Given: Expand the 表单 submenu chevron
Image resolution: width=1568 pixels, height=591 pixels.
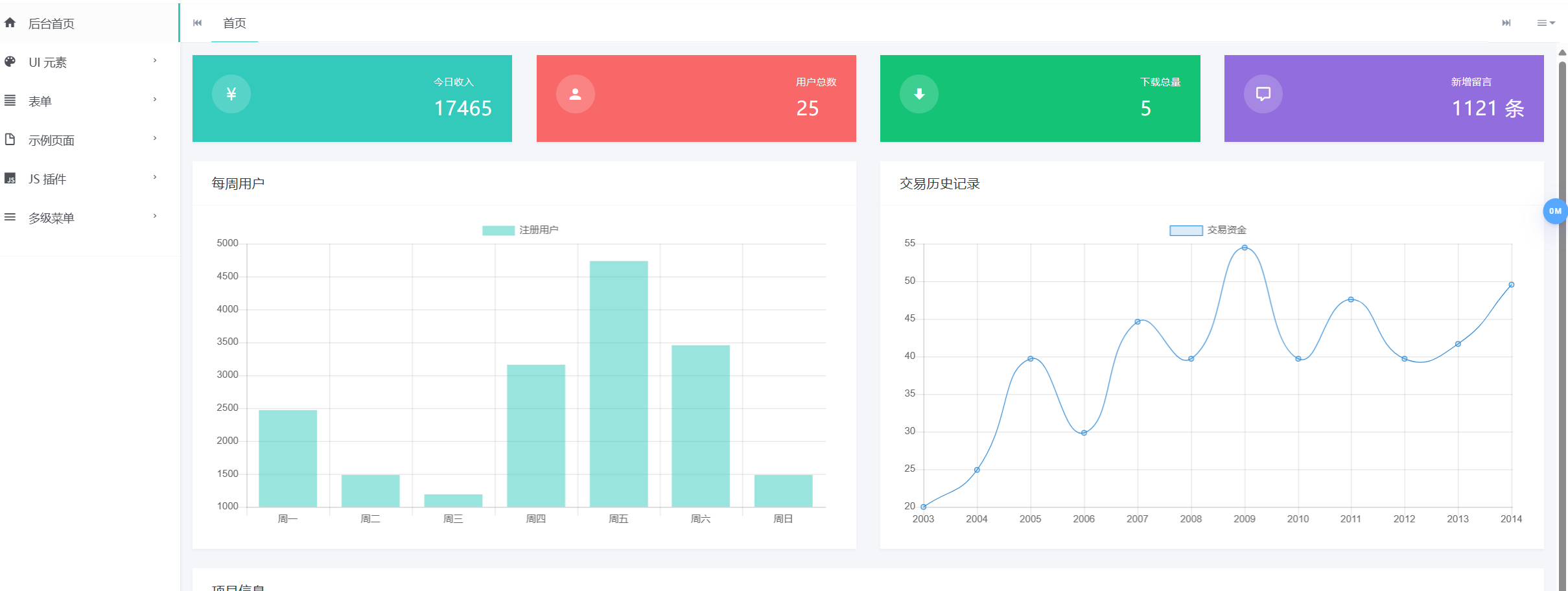Looking at the screenshot, I should tap(155, 99).
